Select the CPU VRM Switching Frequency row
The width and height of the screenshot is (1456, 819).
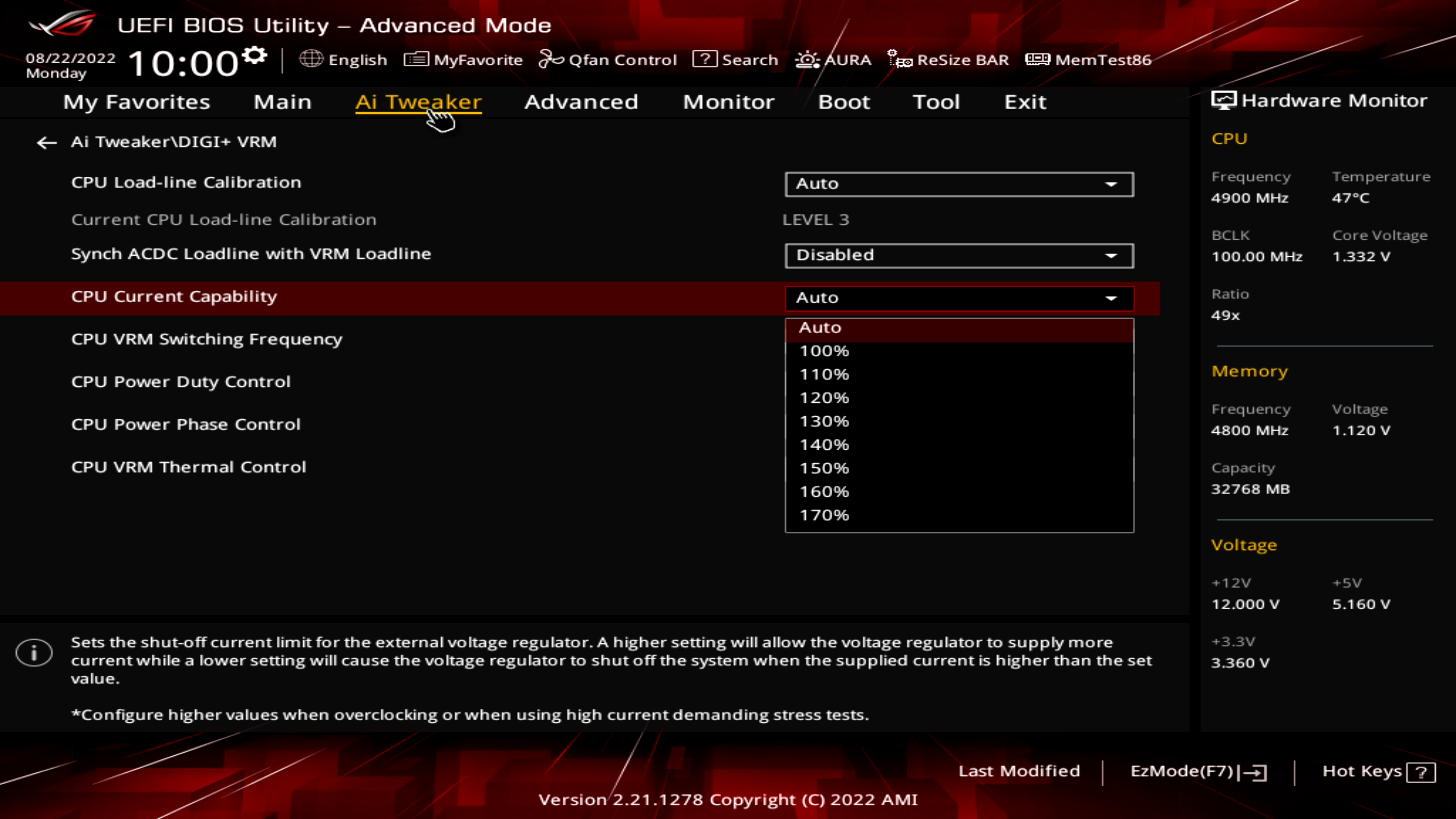point(207,339)
